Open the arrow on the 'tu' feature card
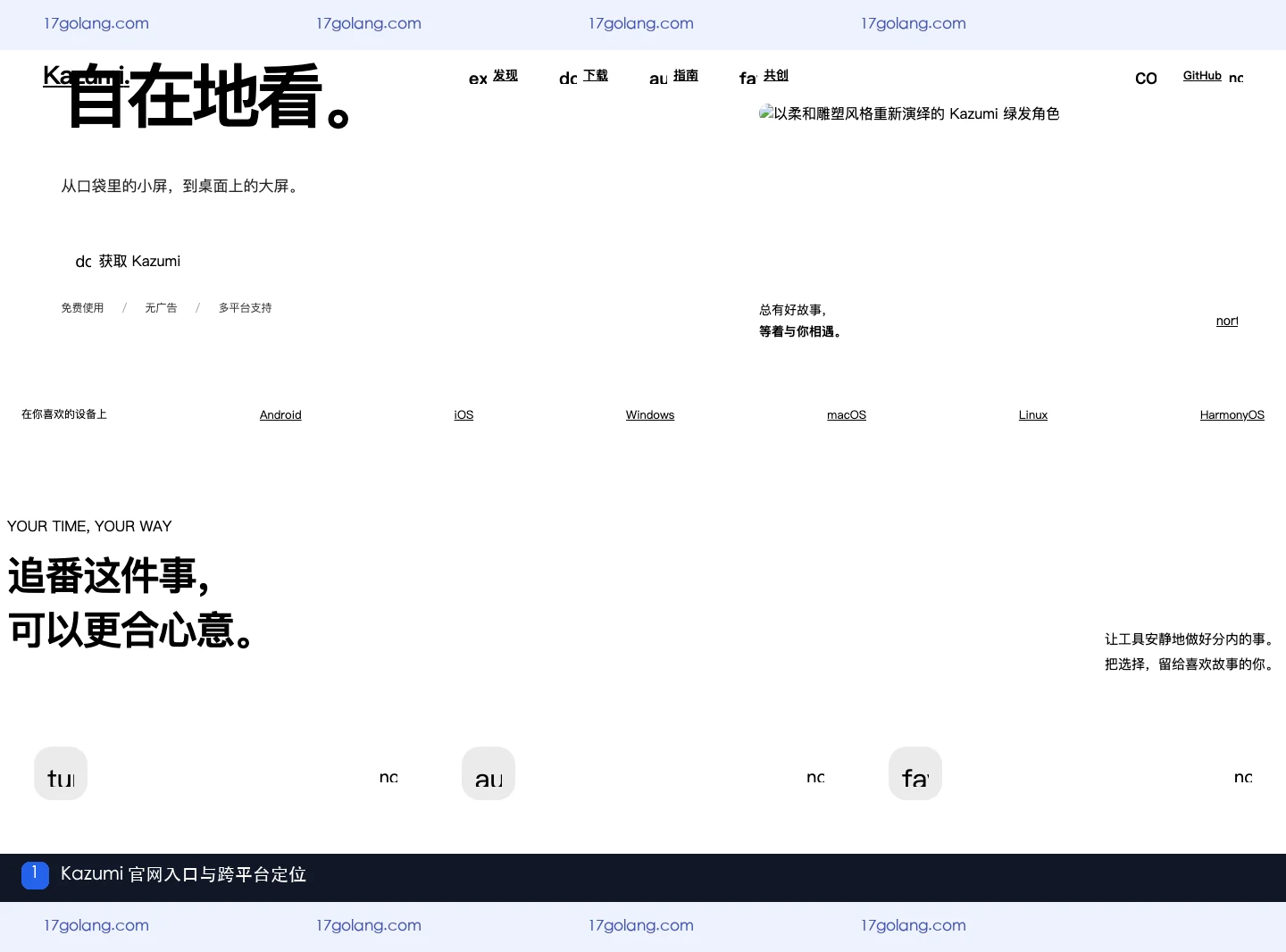The height and width of the screenshot is (952, 1286). point(388,777)
